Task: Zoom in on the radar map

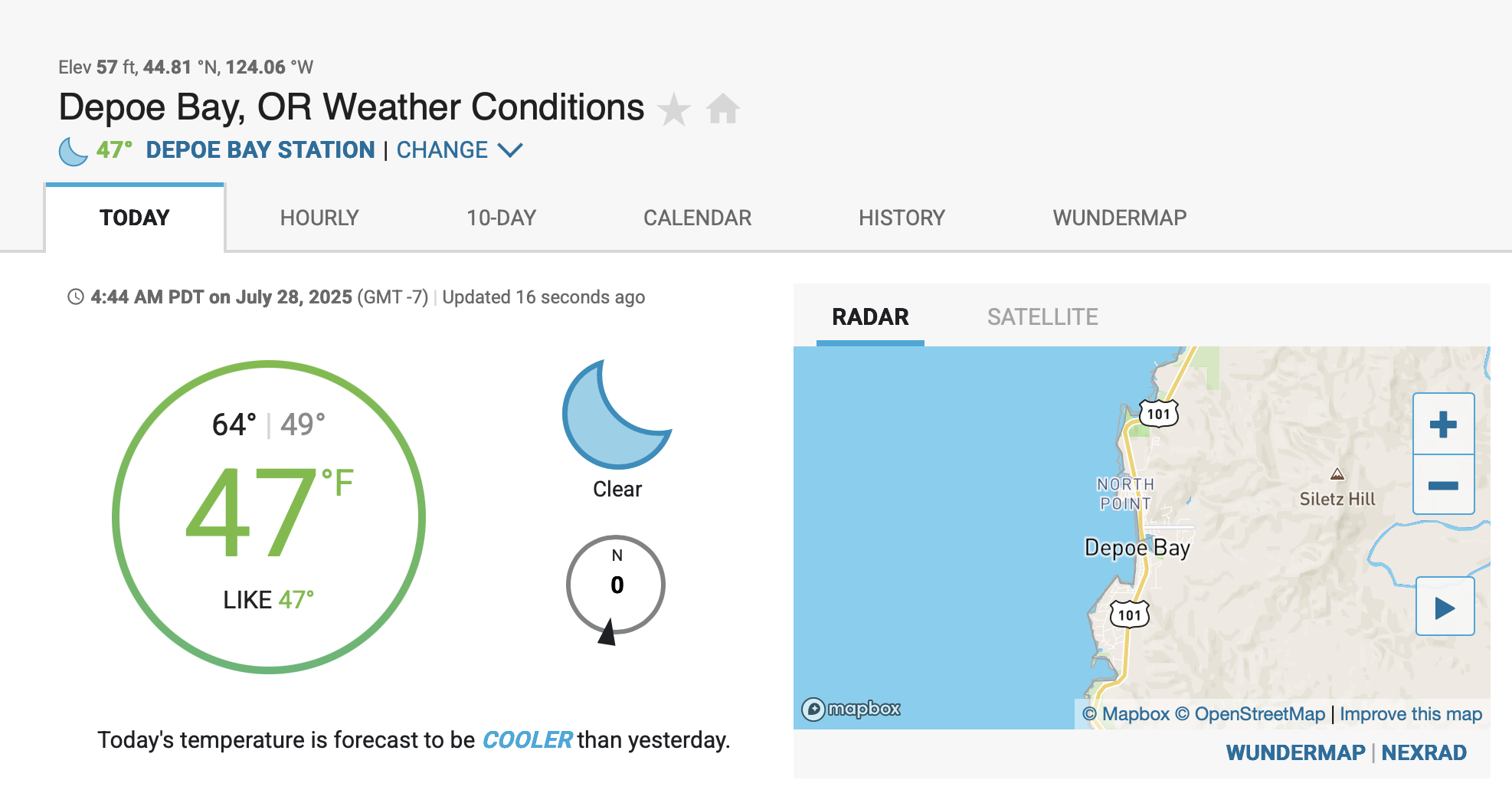Action: [x=1443, y=422]
